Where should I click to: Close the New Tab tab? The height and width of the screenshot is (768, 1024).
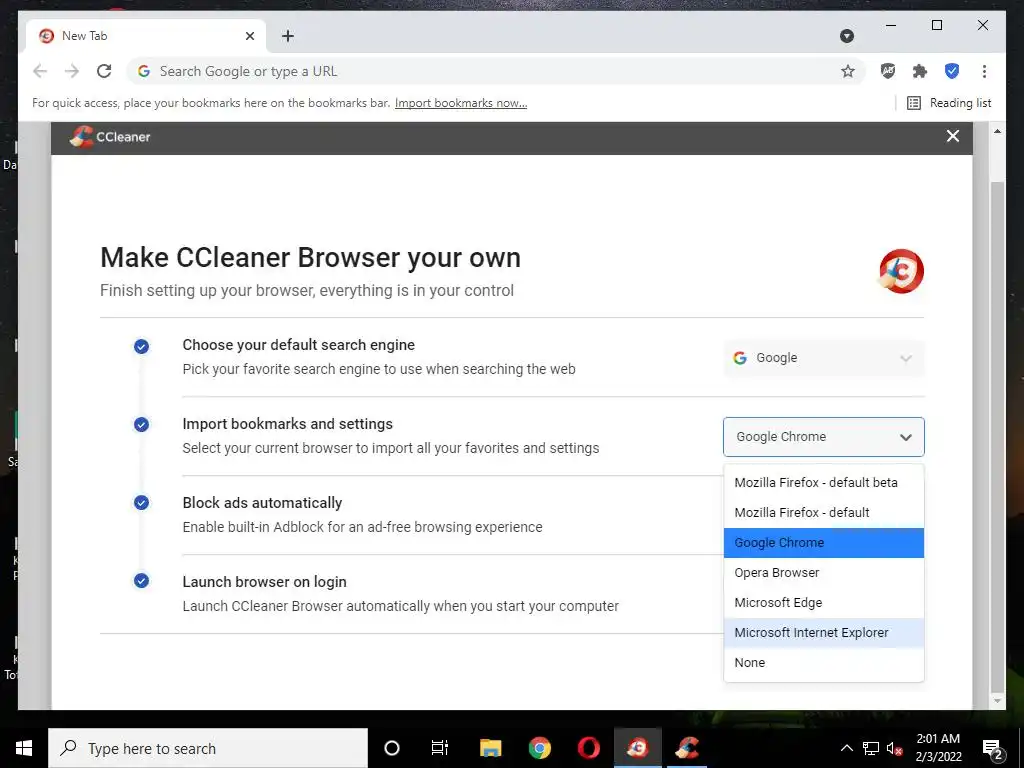coord(249,36)
